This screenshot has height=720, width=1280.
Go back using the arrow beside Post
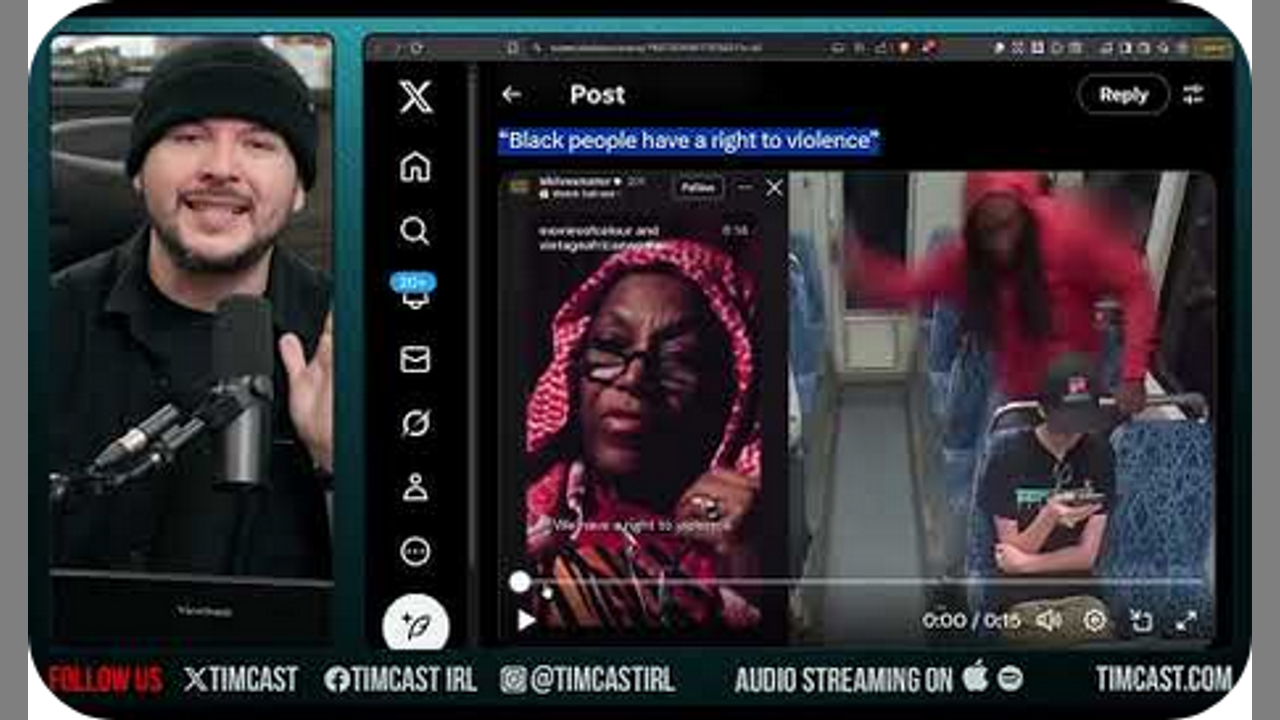coord(511,95)
